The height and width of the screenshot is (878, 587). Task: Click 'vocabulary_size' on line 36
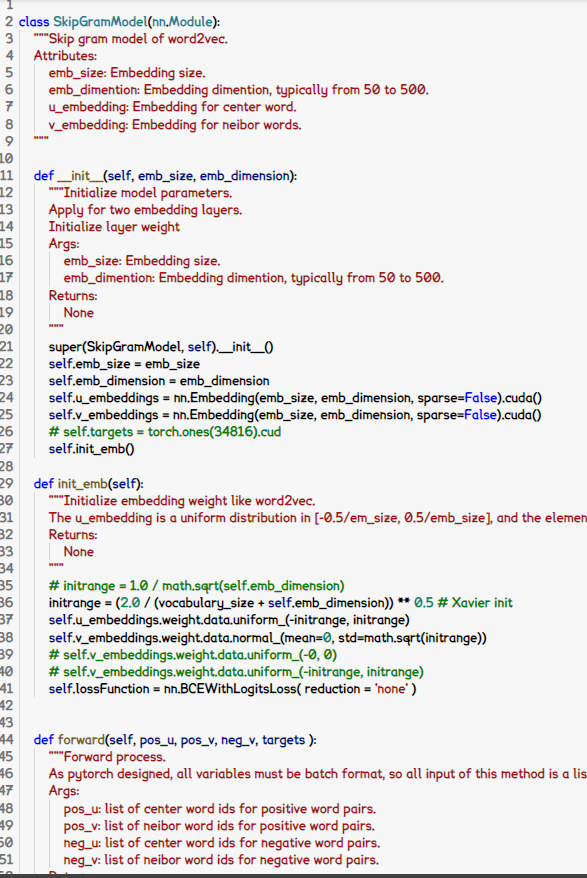pos(204,603)
